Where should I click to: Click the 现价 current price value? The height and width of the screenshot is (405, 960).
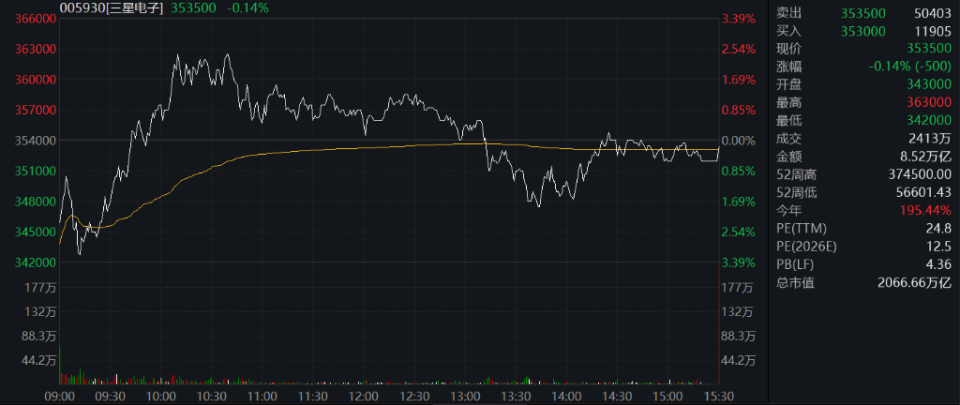tap(929, 48)
